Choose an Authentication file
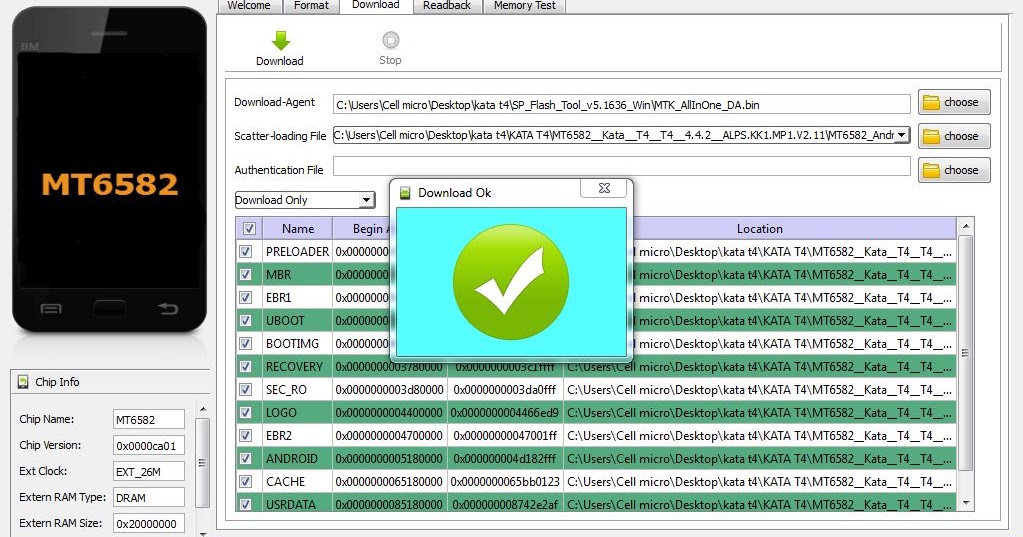The height and width of the screenshot is (537, 1023). (x=954, y=170)
